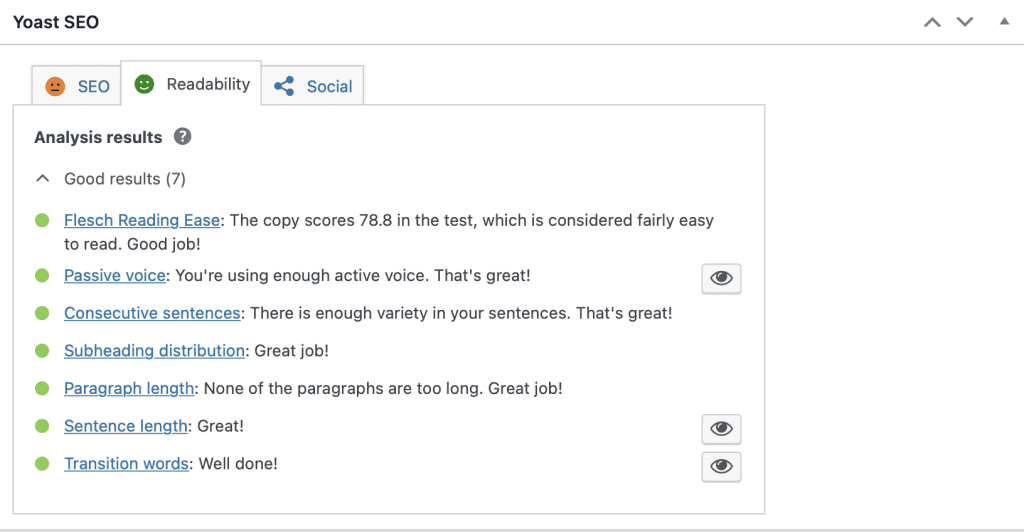Screen dimensions: 1024x532
Task: Toggle eye highlight for Sentence length
Action: point(721,429)
